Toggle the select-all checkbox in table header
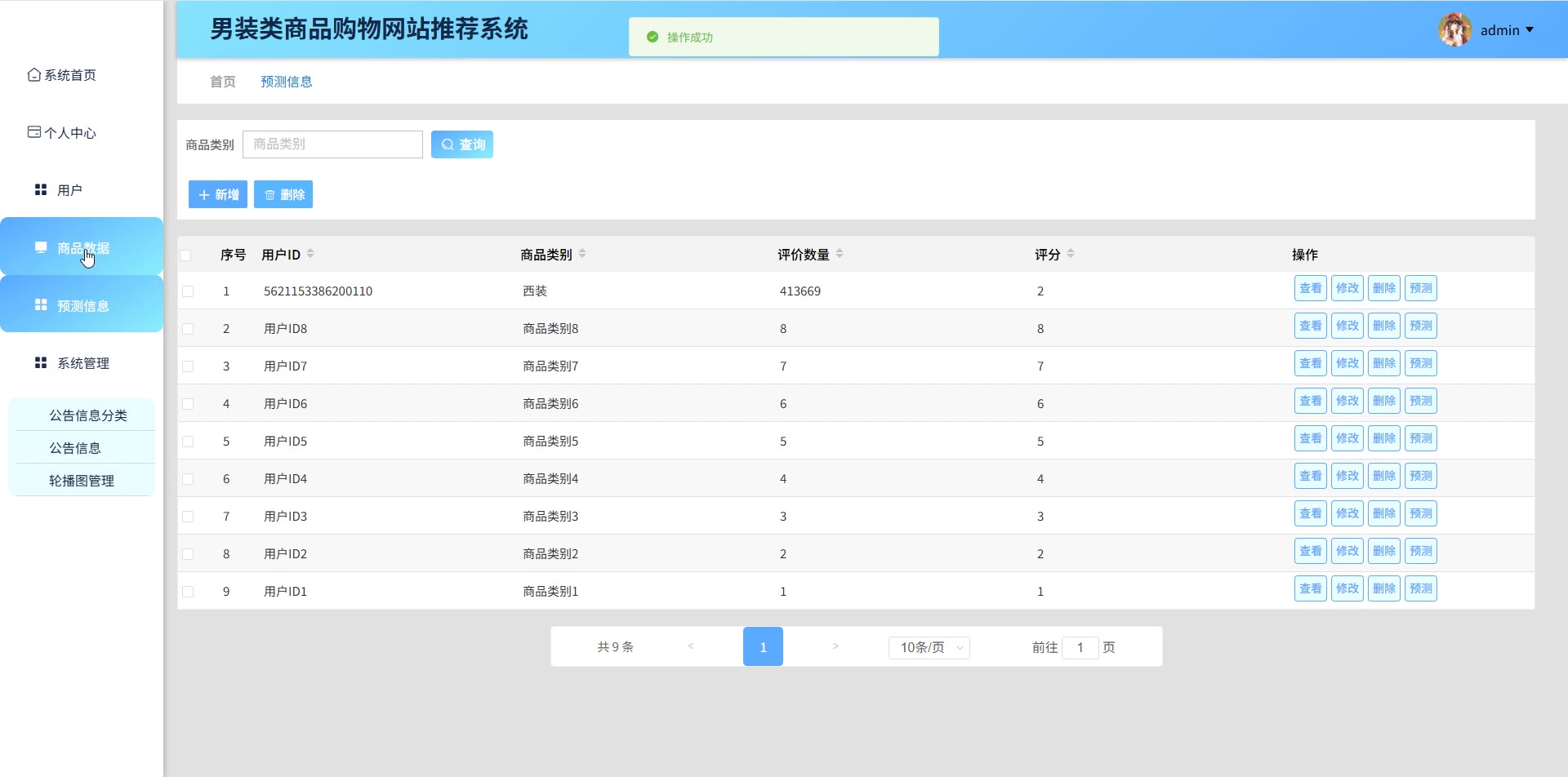The image size is (1568, 777). tap(186, 255)
